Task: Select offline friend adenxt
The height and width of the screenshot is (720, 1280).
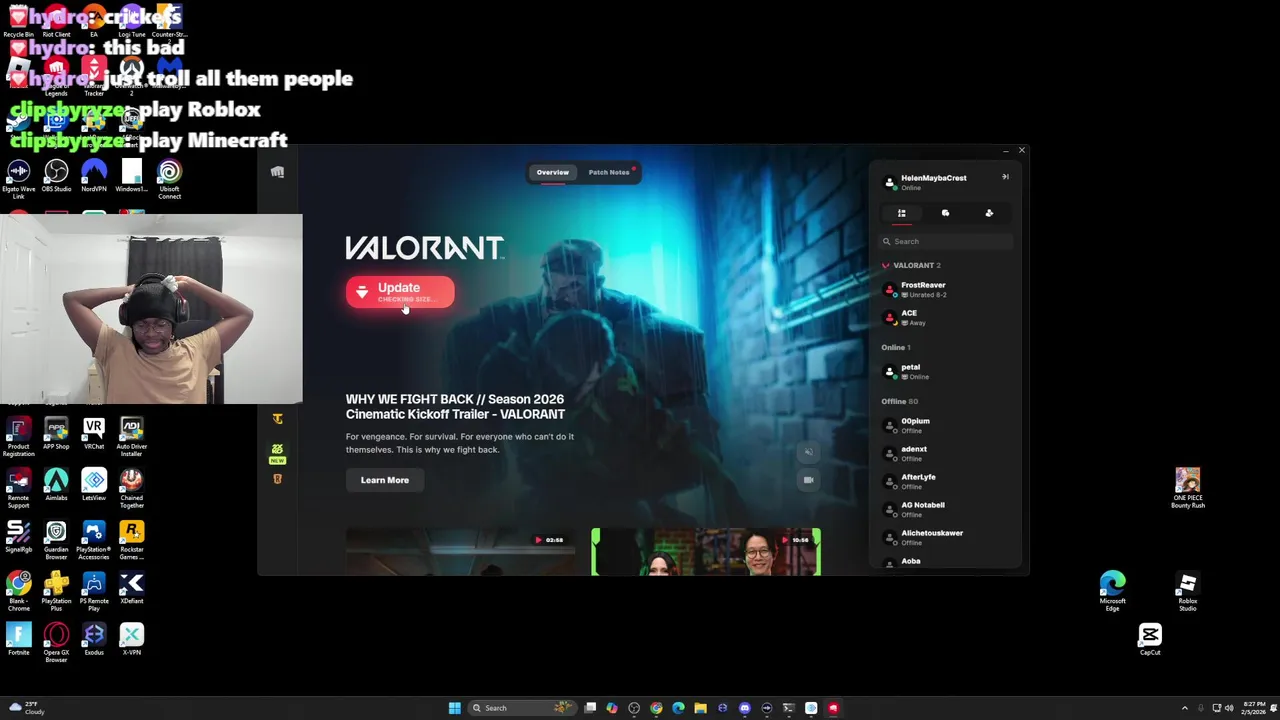Action: coord(947,453)
